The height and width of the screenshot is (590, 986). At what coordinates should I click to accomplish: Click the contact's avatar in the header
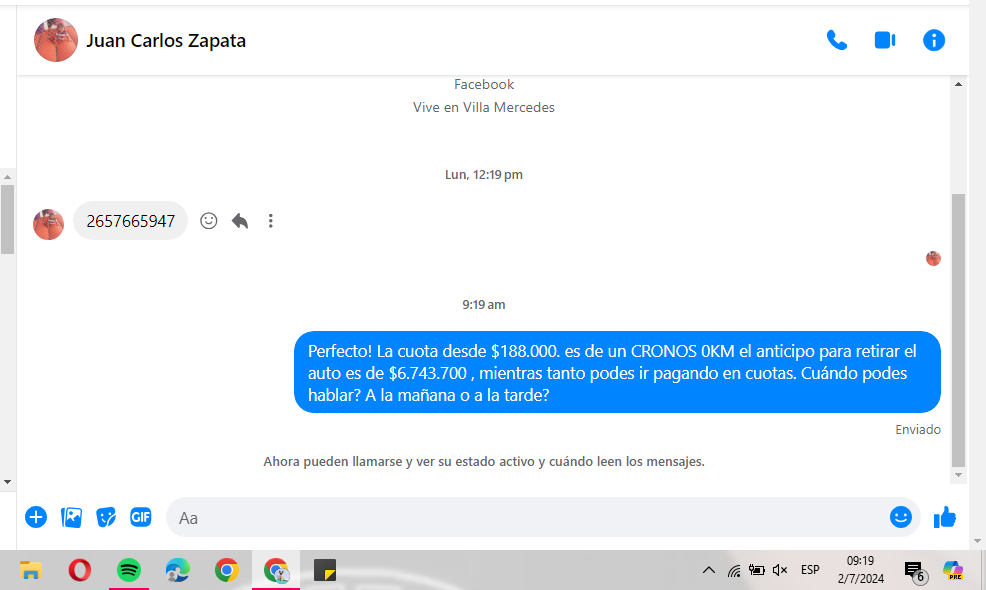click(56, 40)
